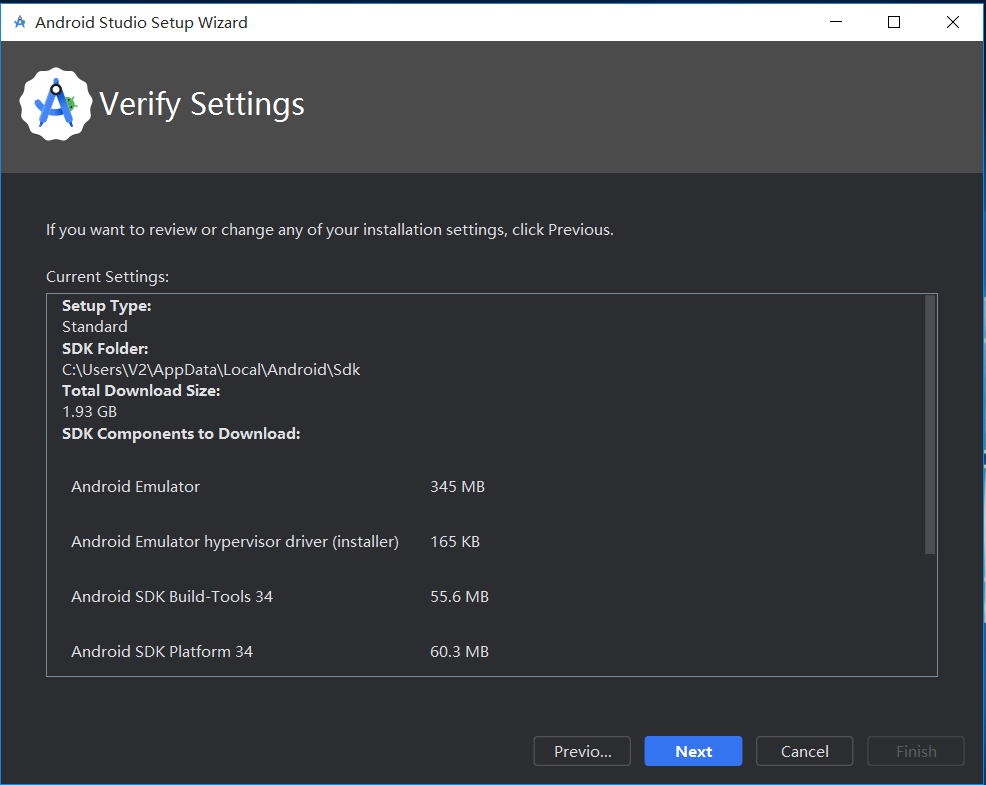This screenshot has height=785, width=986.
Task: Click the Verify Settings page title
Action: coord(202,104)
